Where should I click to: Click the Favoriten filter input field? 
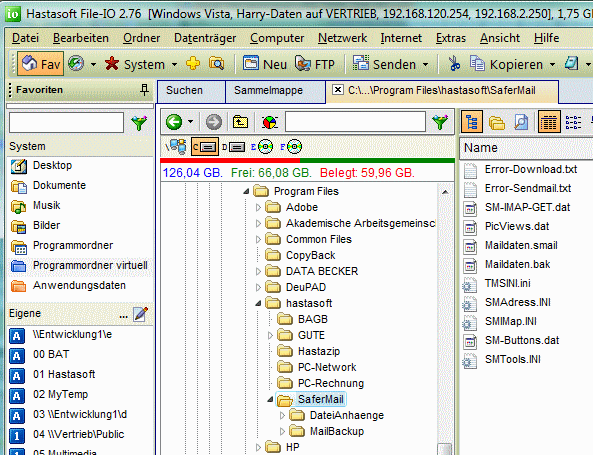pos(67,122)
